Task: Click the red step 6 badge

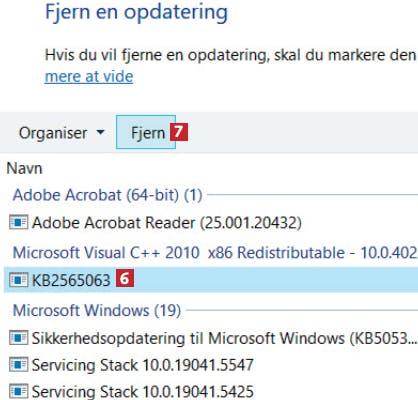Action: point(125,279)
